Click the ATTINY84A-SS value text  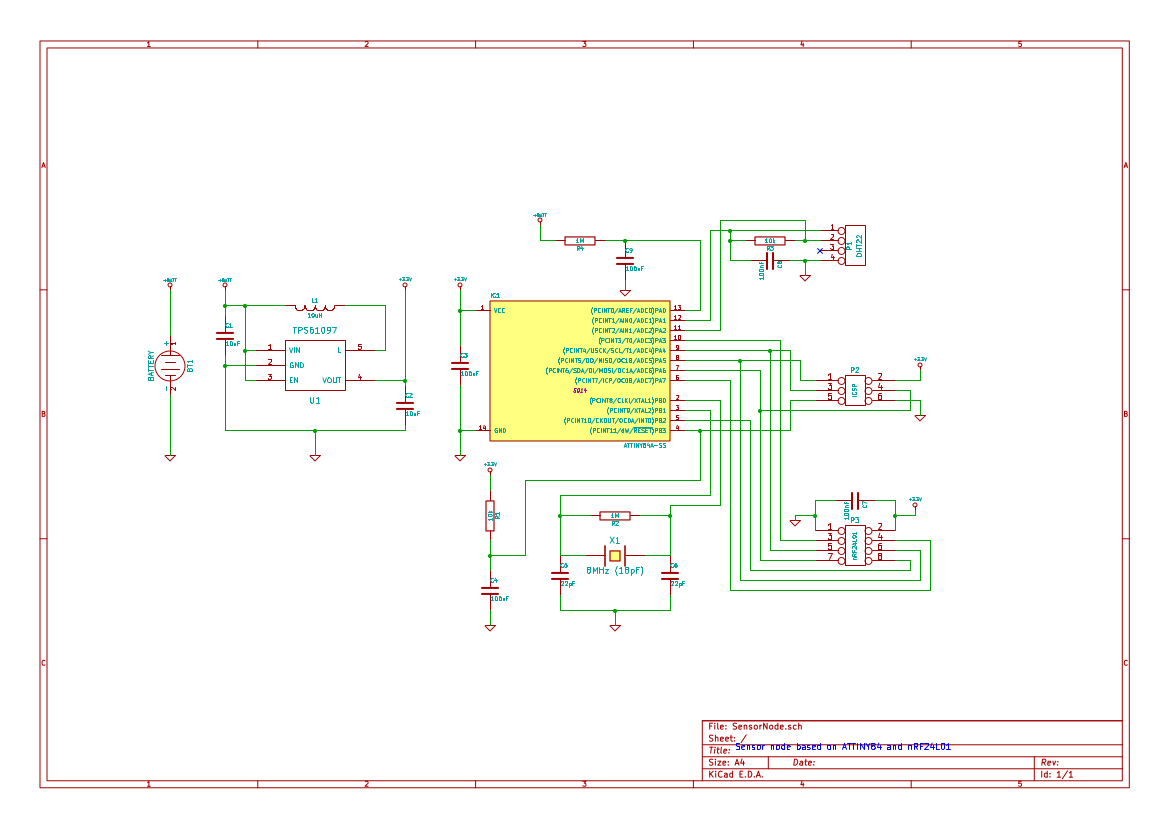click(x=645, y=446)
